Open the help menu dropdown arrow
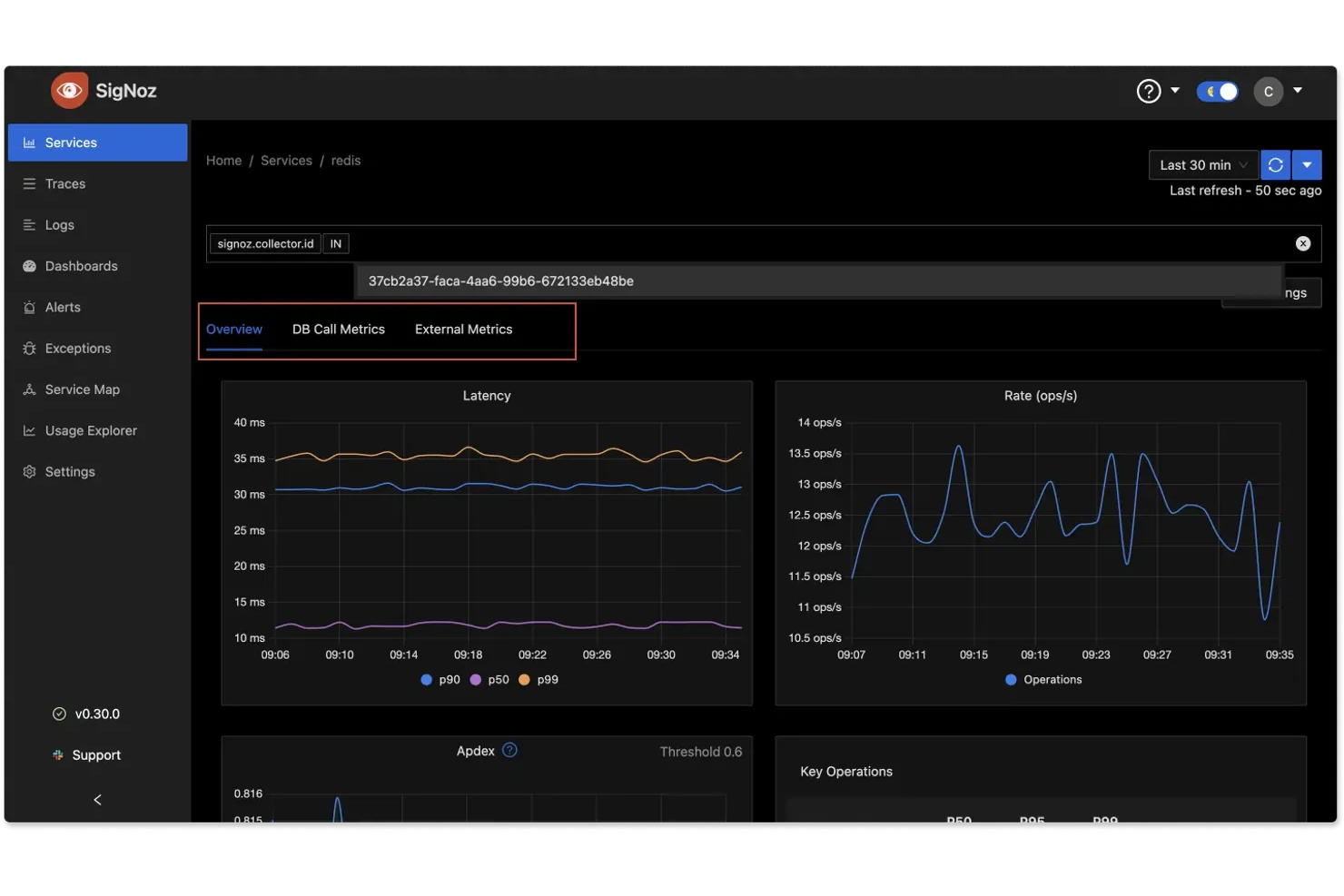Viewport: 1344px width, 896px height. coord(1175,91)
